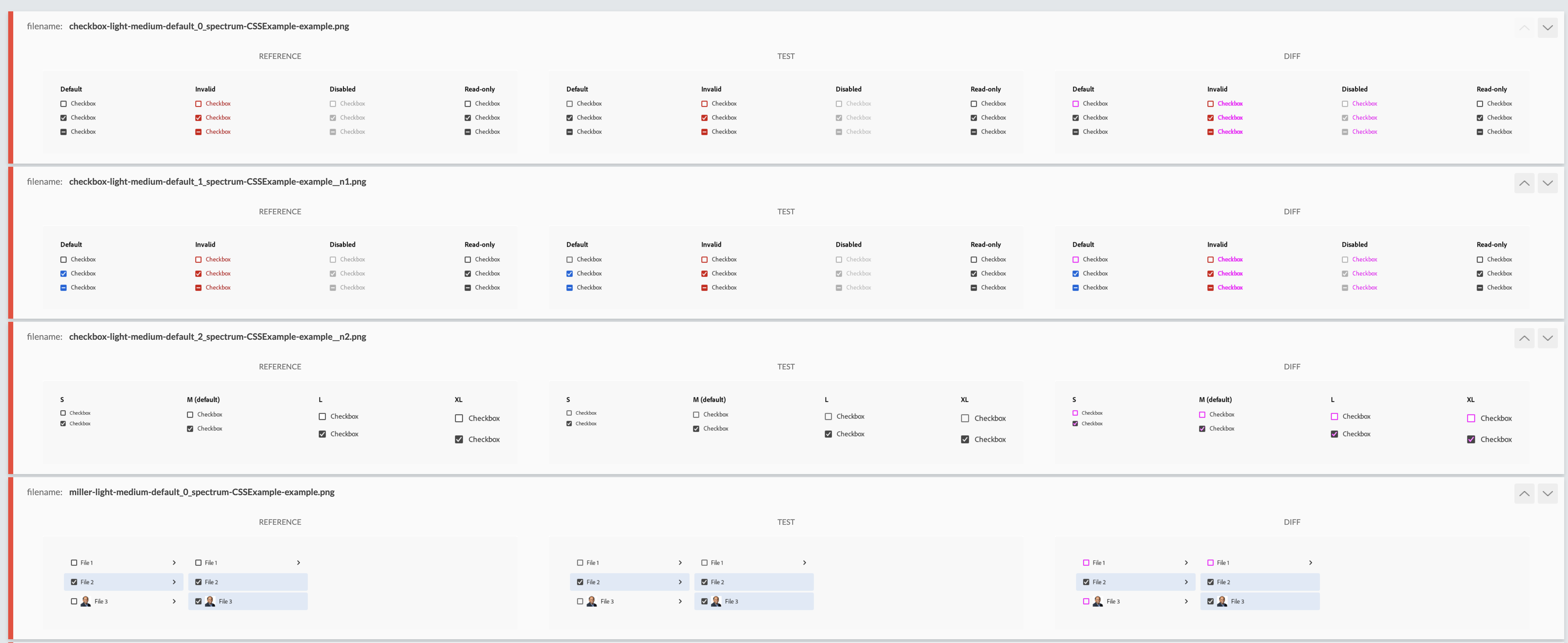This screenshot has height=643, width=1568.
Task: Click filename checkbox-light-medium-default_0_spectrum-CSSExample-example.png
Action: click(x=209, y=26)
